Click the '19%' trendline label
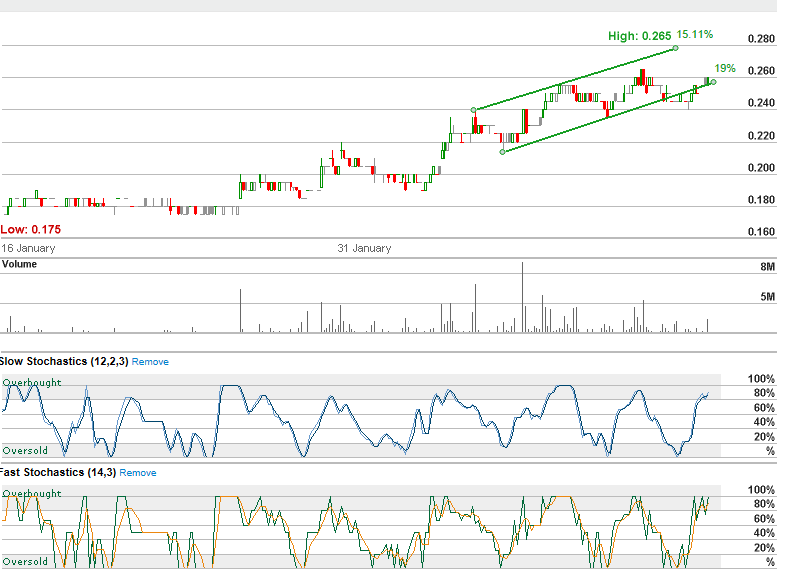 point(725,68)
